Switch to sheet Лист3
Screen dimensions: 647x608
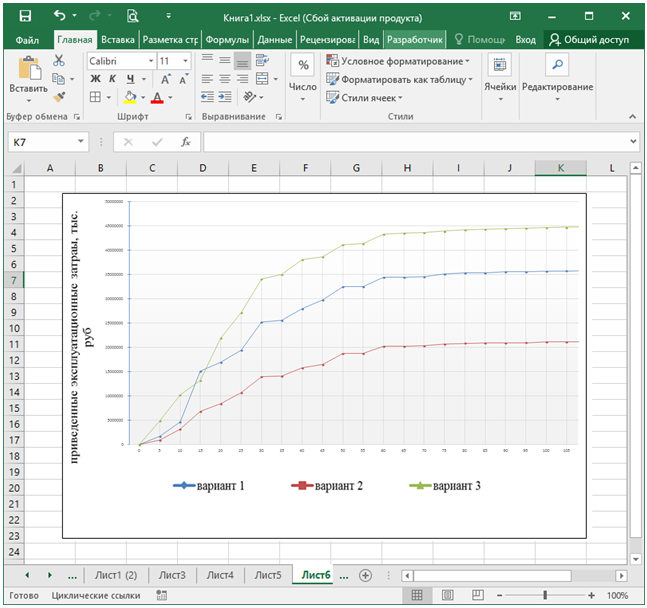[x=172, y=575]
